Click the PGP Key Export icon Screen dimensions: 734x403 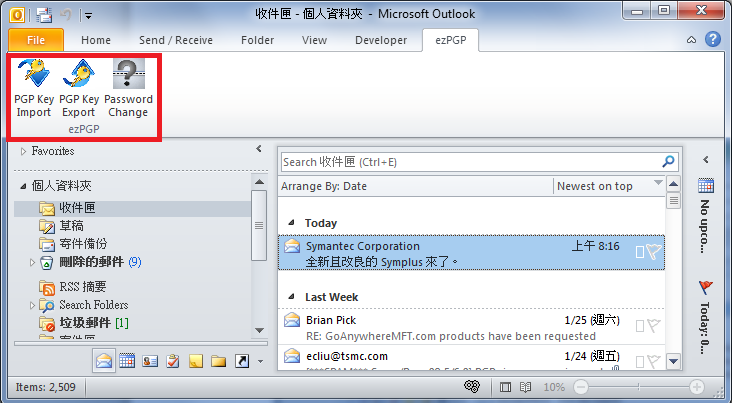(x=77, y=76)
